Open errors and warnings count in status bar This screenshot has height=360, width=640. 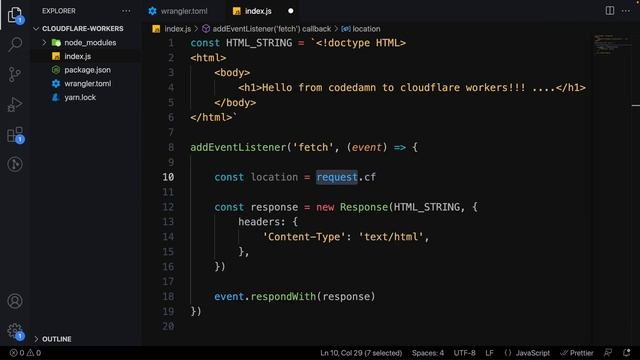tap(25, 353)
